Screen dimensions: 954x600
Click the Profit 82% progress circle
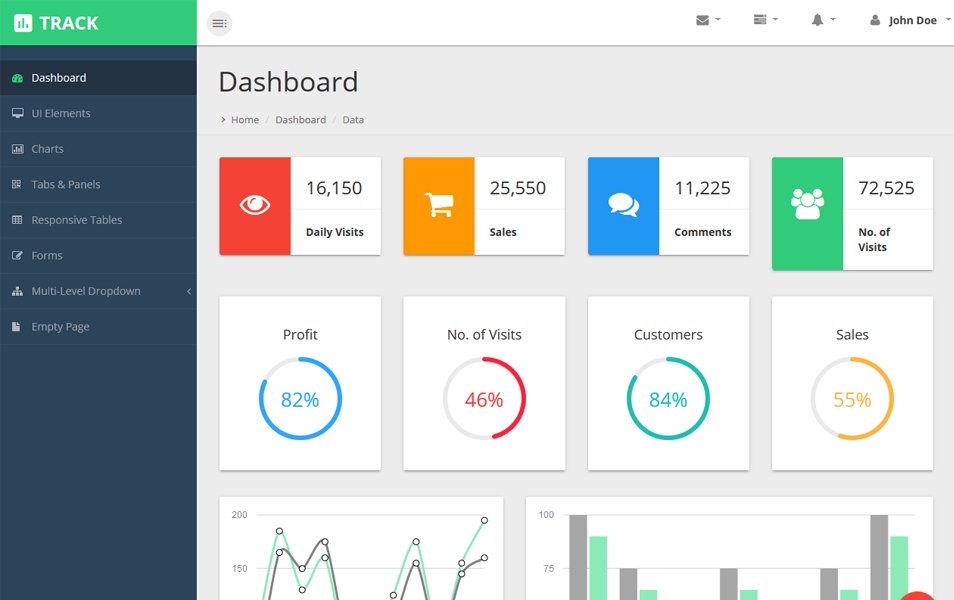tap(301, 399)
